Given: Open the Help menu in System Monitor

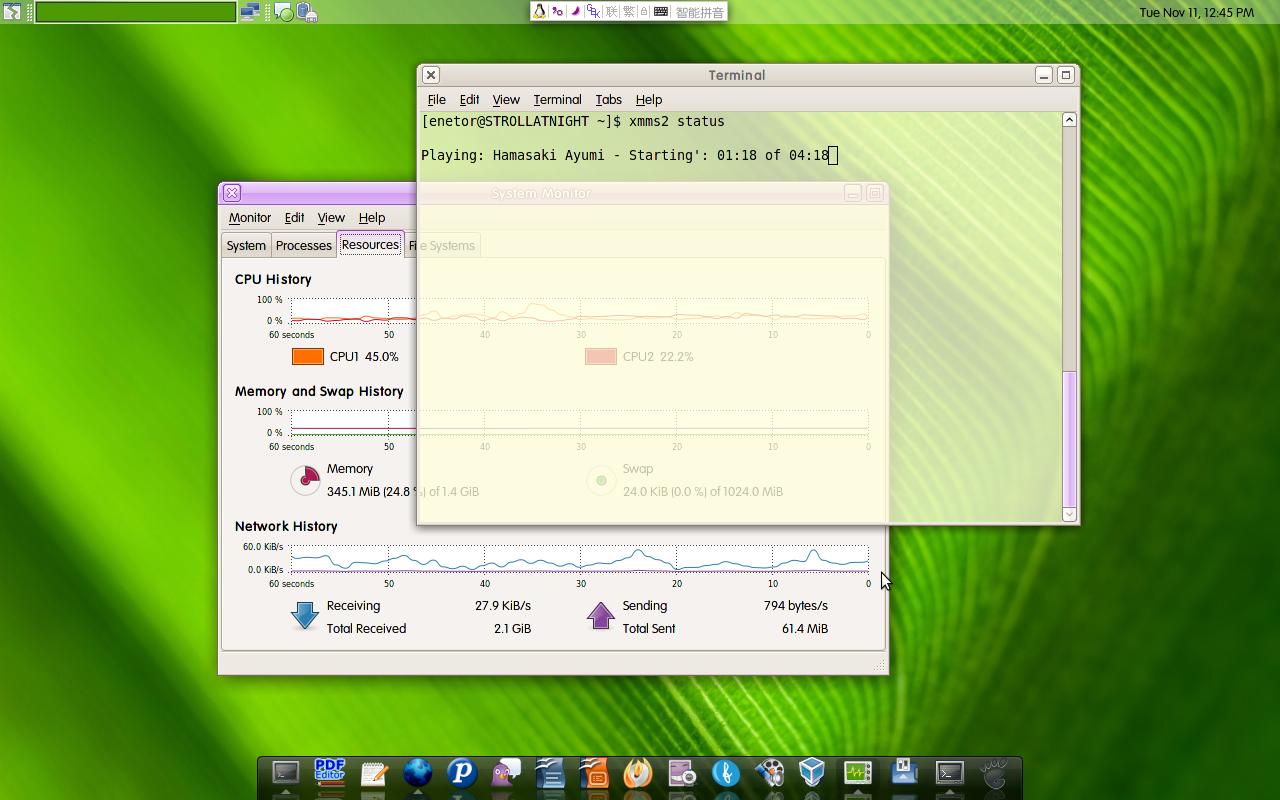Looking at the screenshot, I should point(372,218).
